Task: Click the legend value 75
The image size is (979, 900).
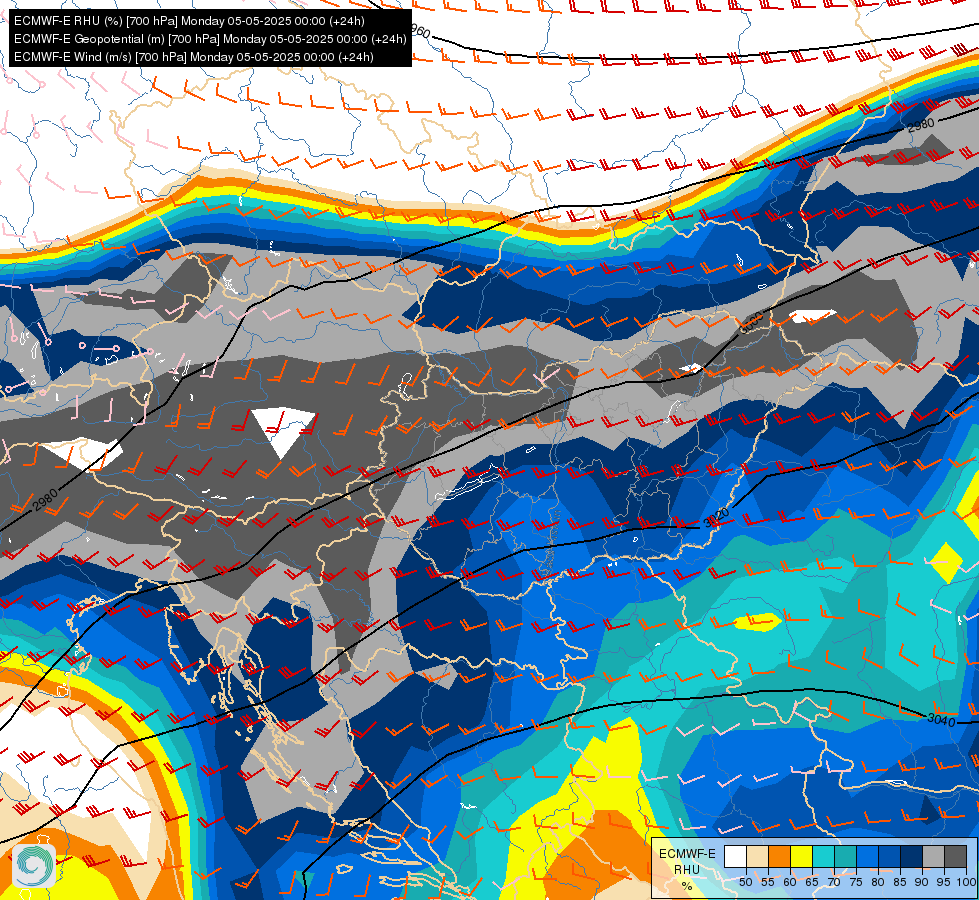Action: click(856, 882)
